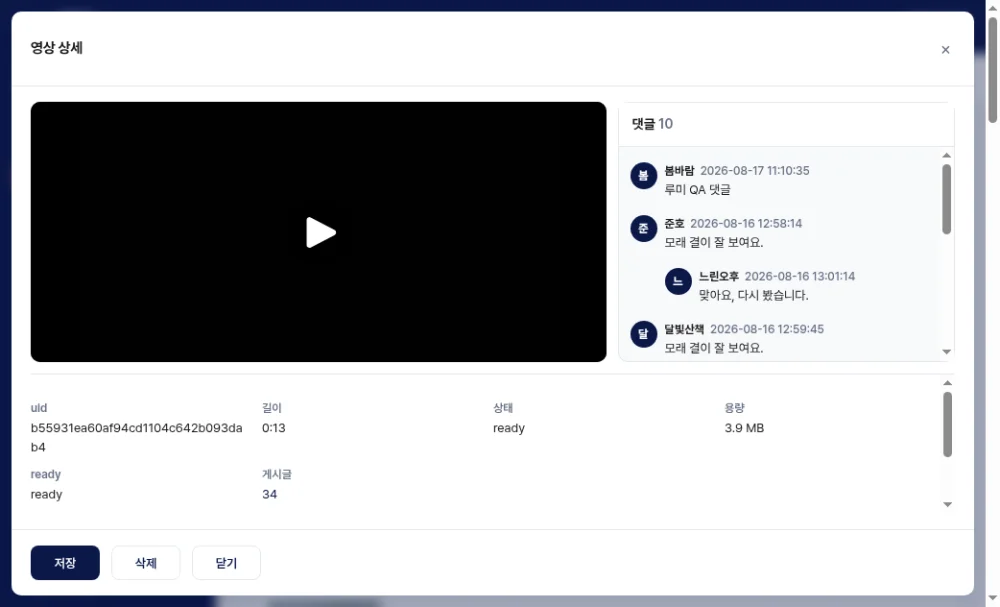The height and width of the screenshot is (607, 1000).
Task: Click the timestamp 2026-08-16 13:01:14
Action: (x=800, y=276)
